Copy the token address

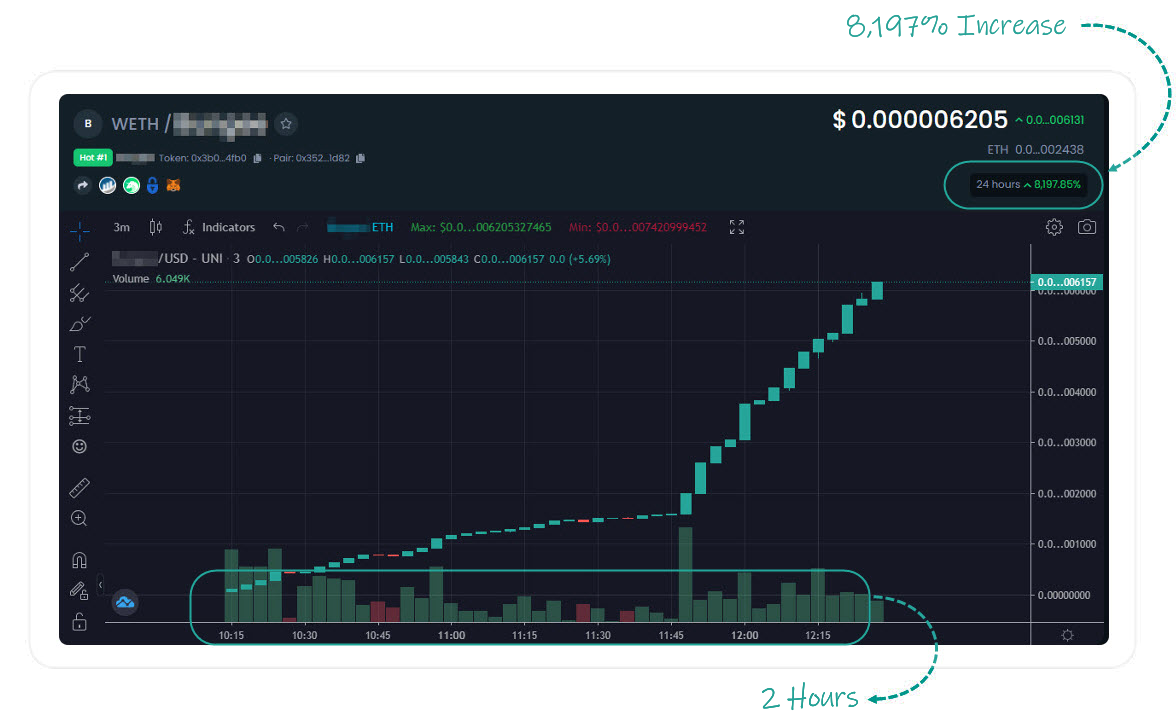[x=258, y=158]
